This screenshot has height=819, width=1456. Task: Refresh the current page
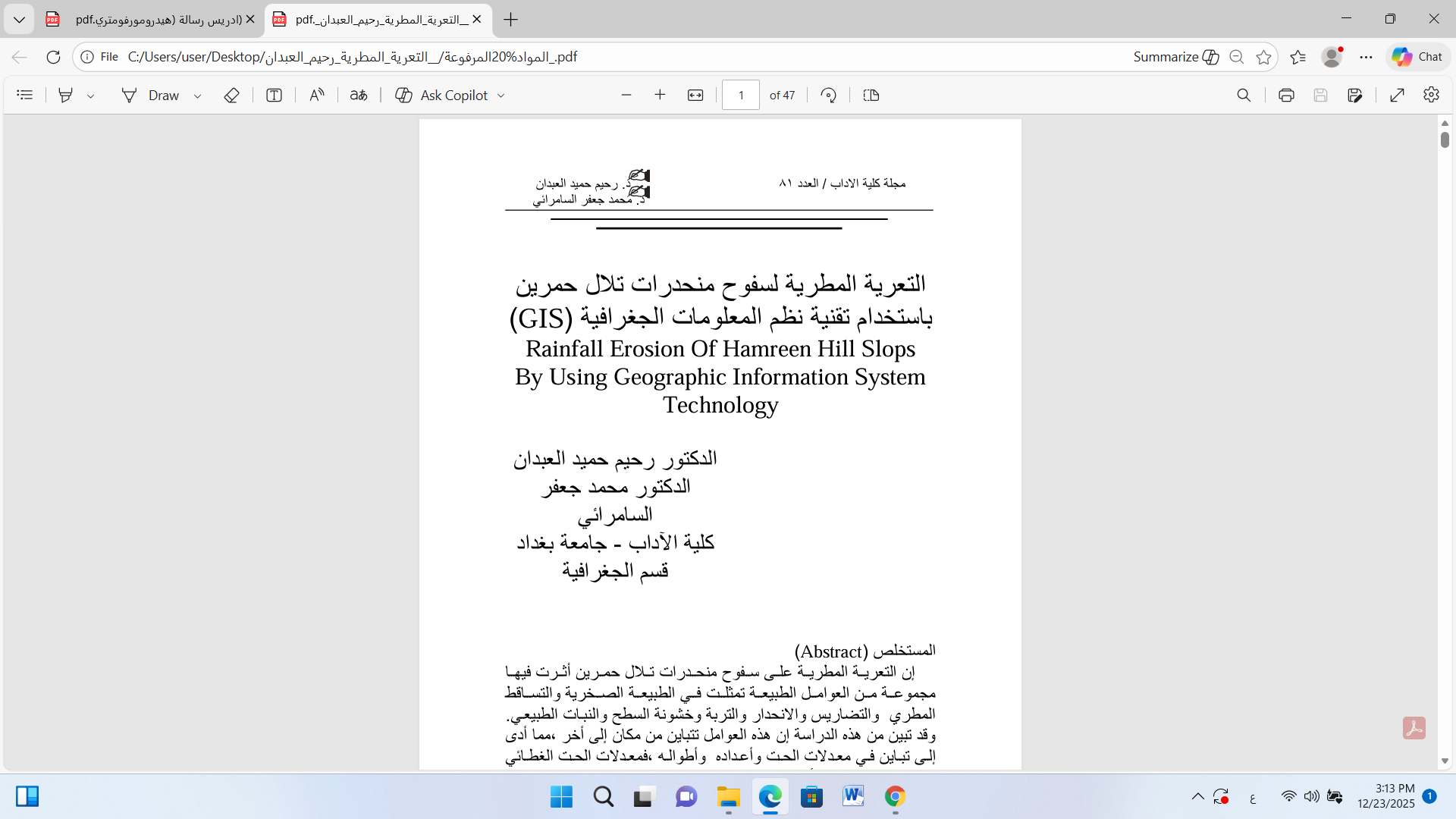(x=53, y=57)
